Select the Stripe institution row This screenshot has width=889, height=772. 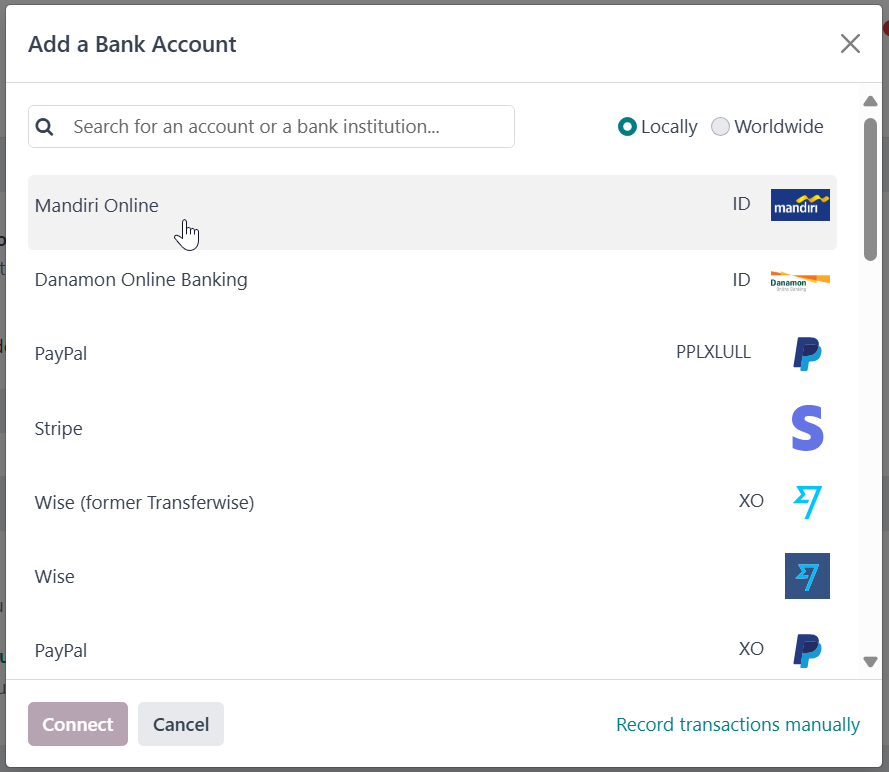(433, 429)
